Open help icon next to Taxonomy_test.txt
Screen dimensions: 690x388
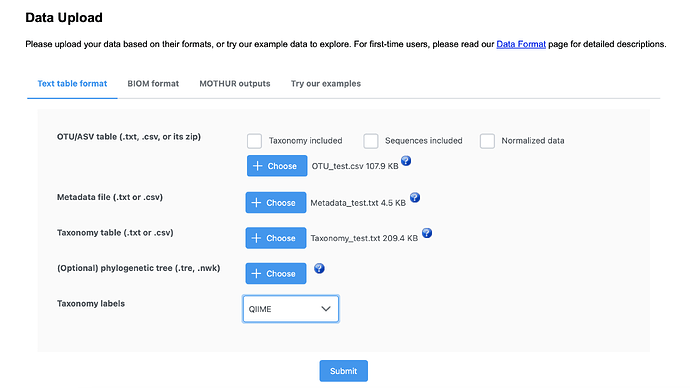coord(427,233)
